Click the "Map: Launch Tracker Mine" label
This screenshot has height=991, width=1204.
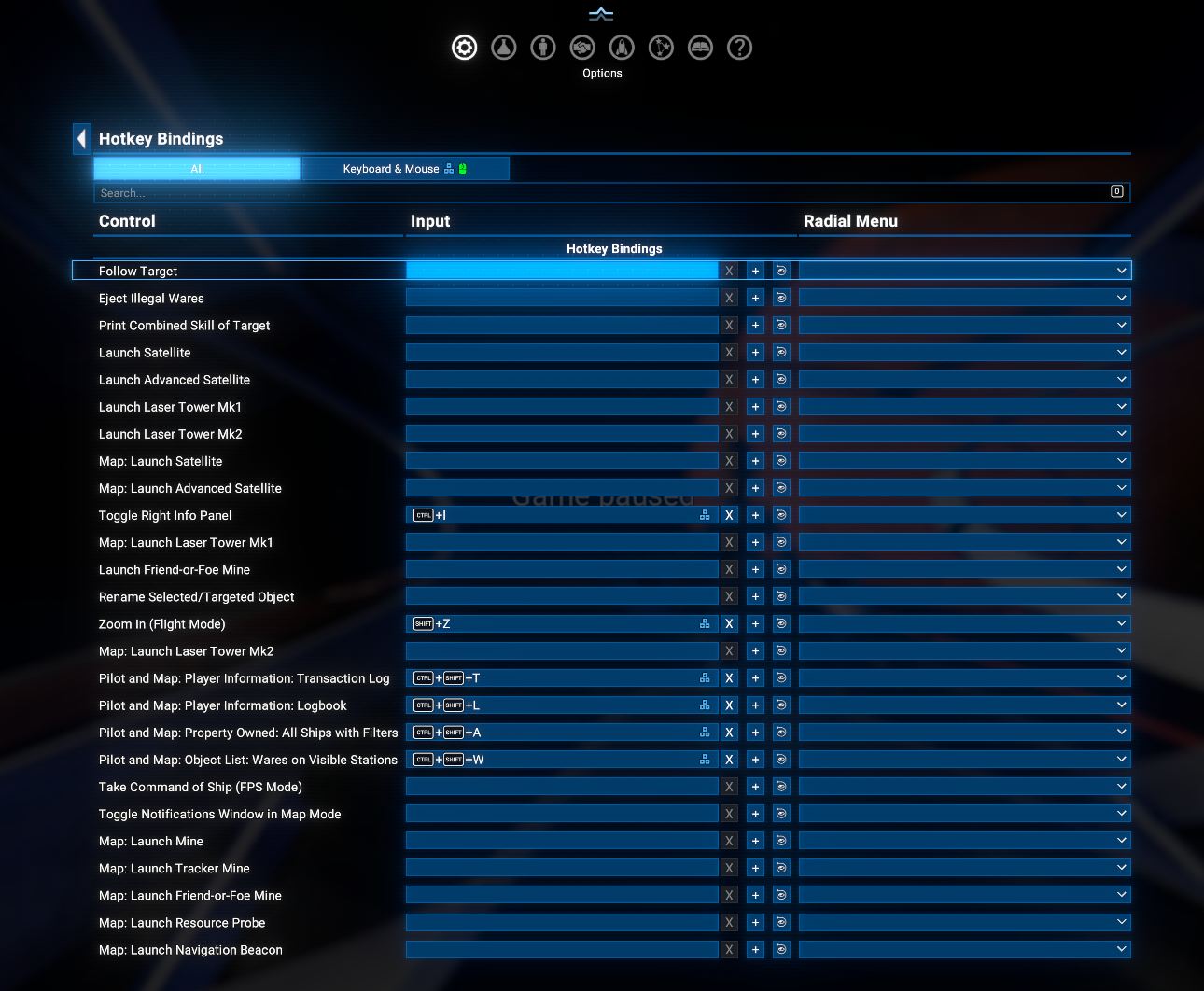(174, 869)
